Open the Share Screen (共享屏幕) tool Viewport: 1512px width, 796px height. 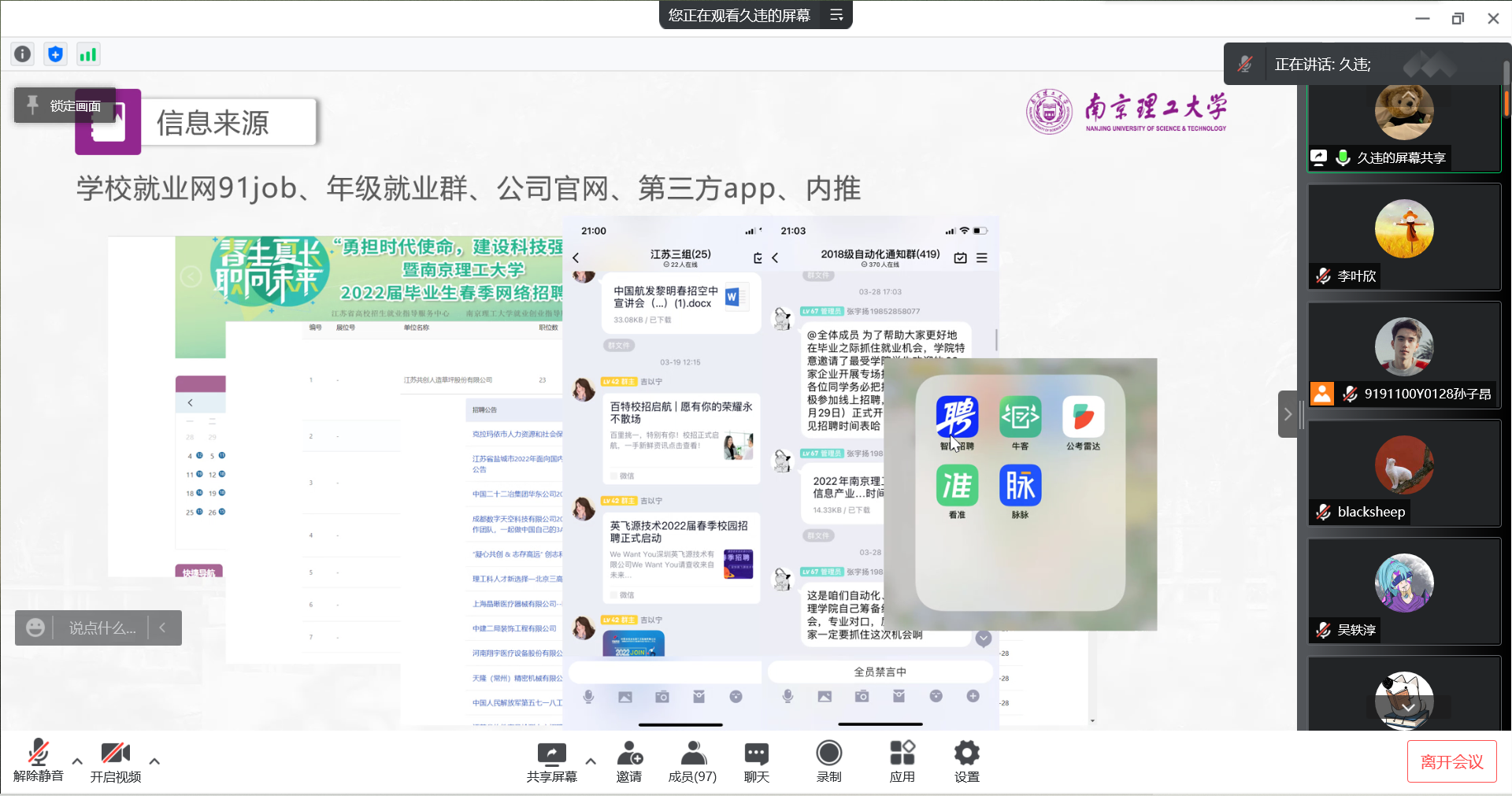click(x=551, y=761)
